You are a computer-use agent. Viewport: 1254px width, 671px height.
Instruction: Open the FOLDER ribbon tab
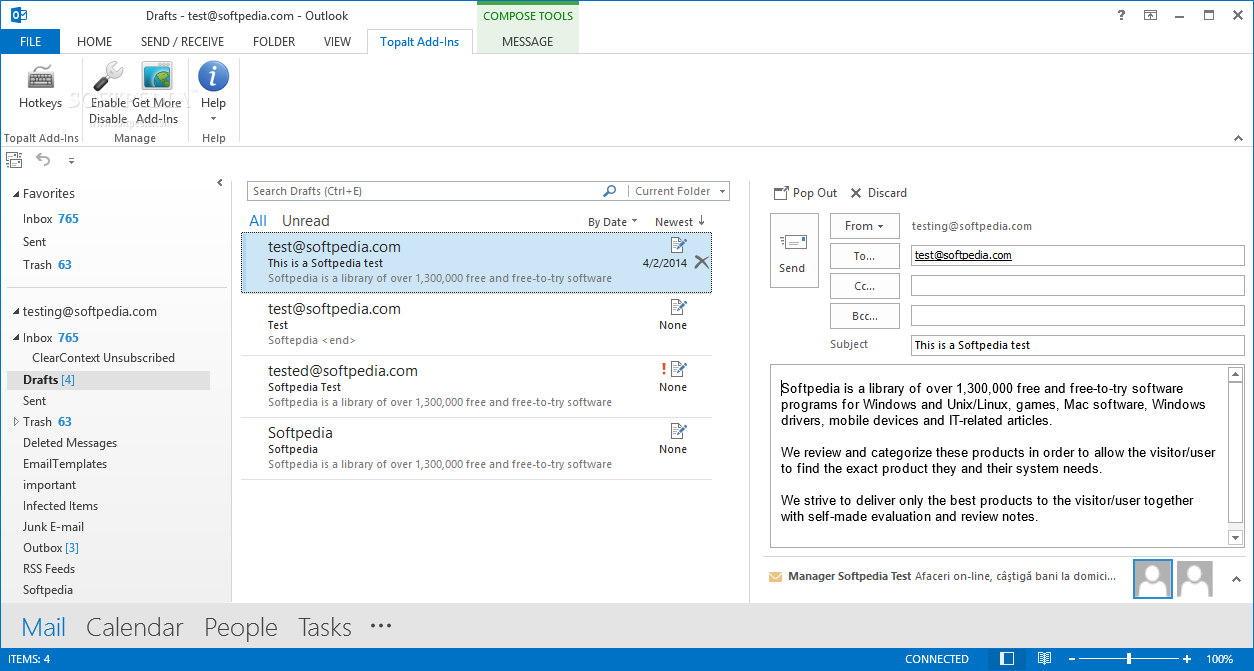pyautogui.click(x=274, y=41)
